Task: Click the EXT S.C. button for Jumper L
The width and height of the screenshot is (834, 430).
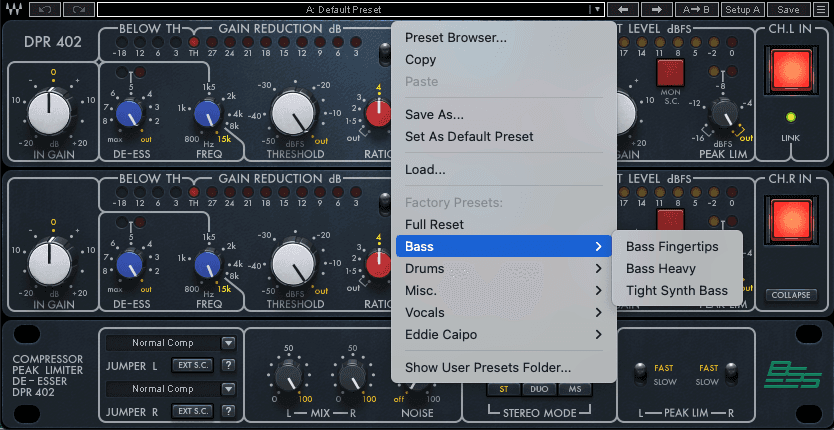Action: click(193, 365)
